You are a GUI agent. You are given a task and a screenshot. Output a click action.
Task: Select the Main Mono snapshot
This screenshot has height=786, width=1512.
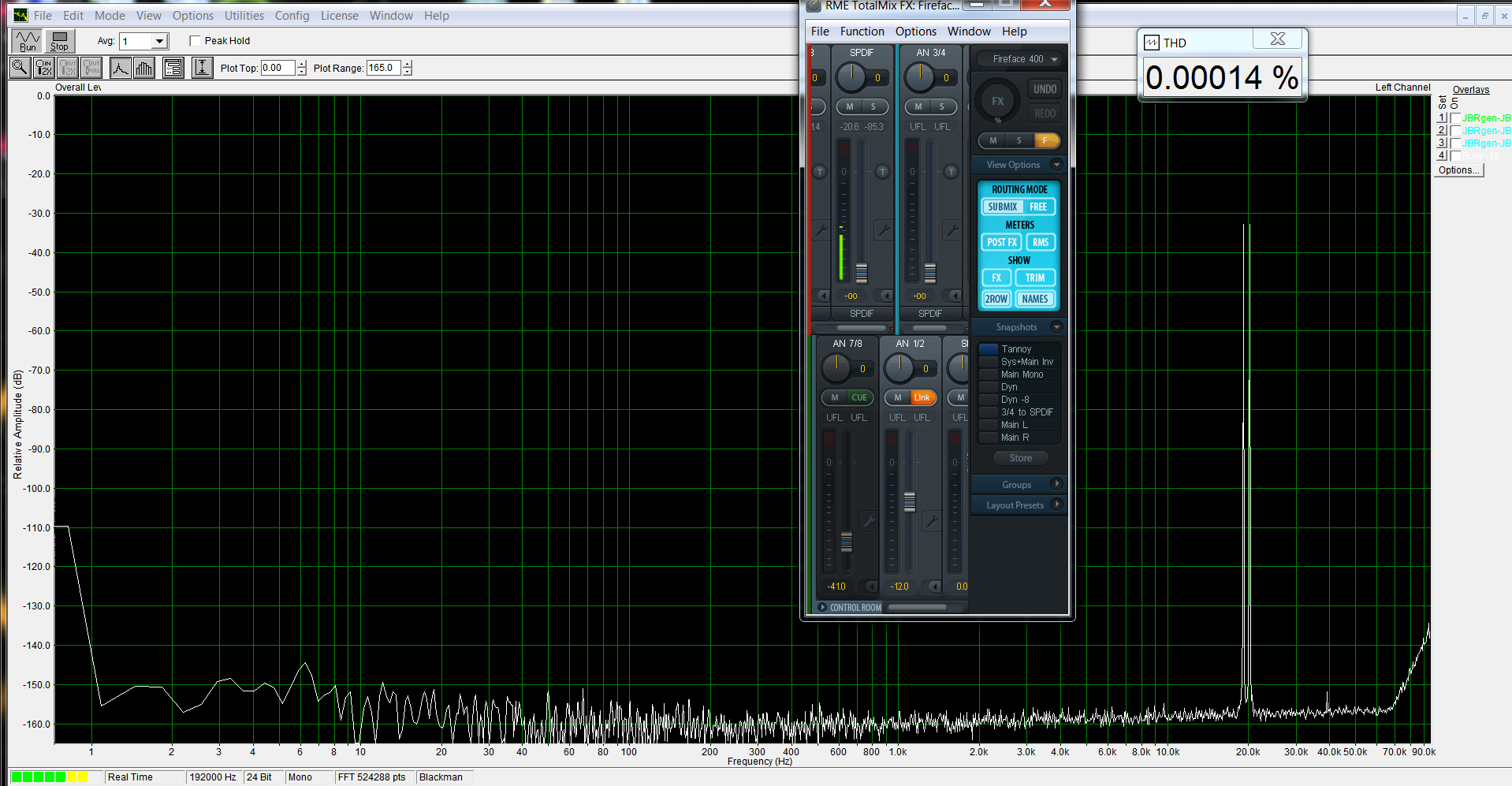(x=1020, y=374)
